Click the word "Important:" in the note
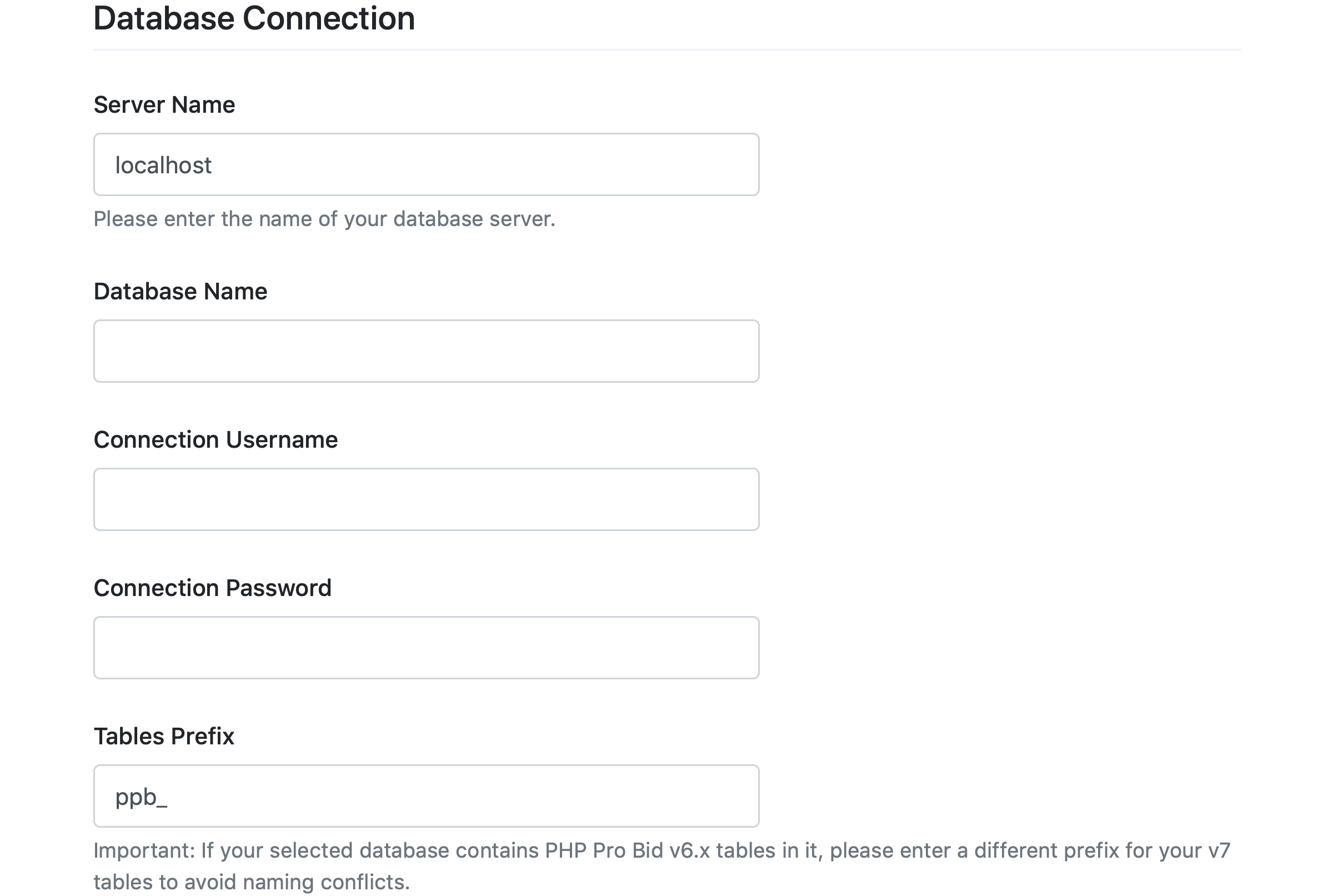This screenshot has height=896, width=1333. point(144,850)
